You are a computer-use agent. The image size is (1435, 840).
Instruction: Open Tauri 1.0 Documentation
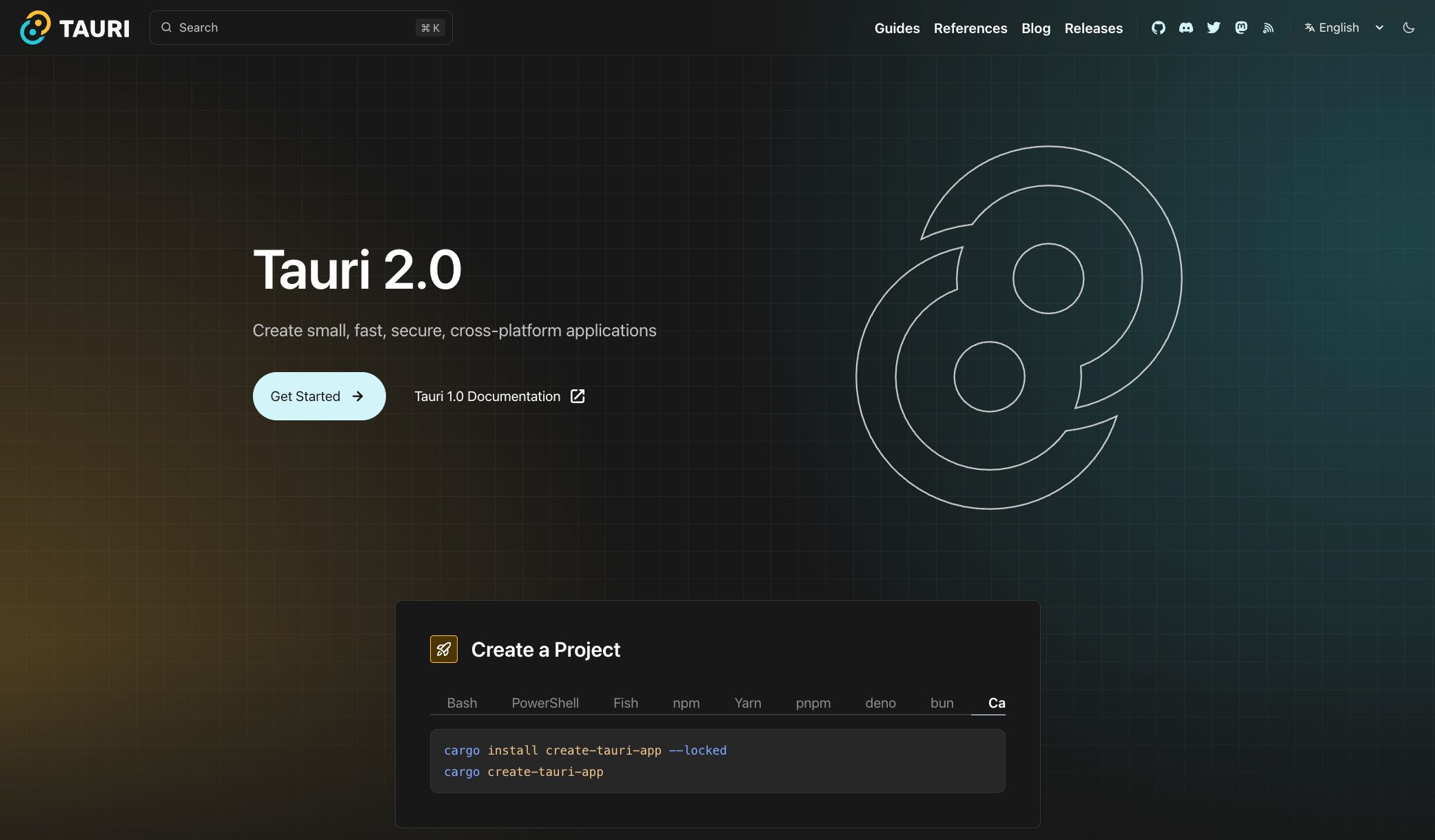[x=487, y=396]
